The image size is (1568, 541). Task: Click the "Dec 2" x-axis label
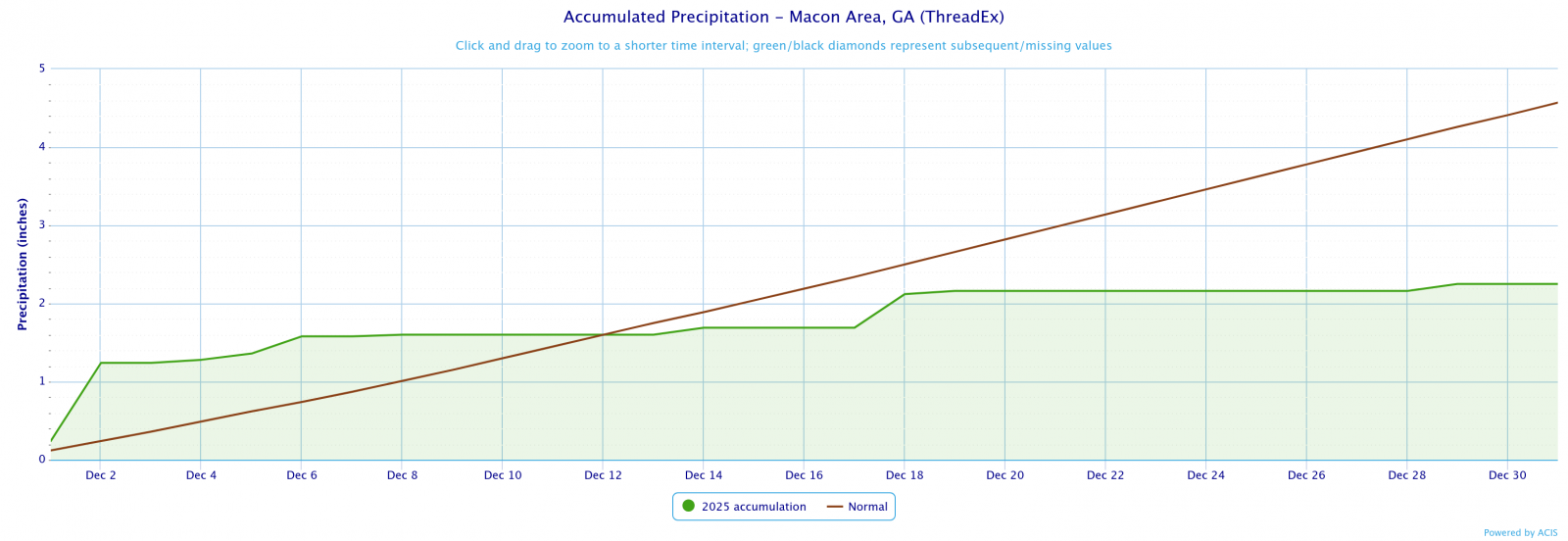pos(101,475)
